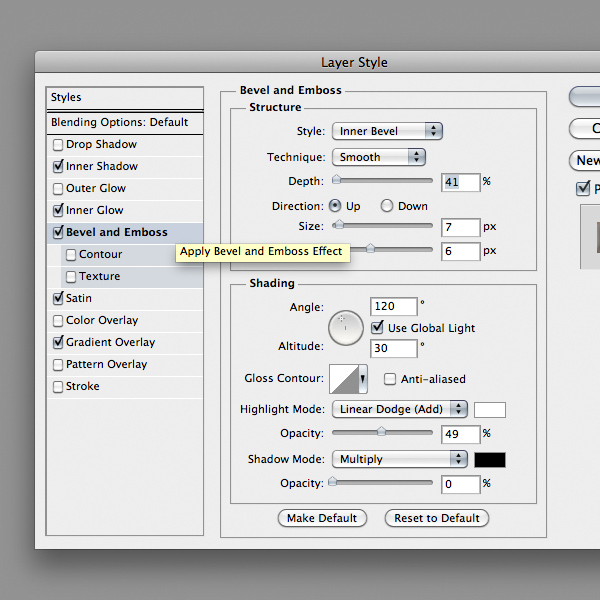The height and width of the screenshot is (600, 600).
Task: Select the Stroke settings row
Action: (125, 387)
